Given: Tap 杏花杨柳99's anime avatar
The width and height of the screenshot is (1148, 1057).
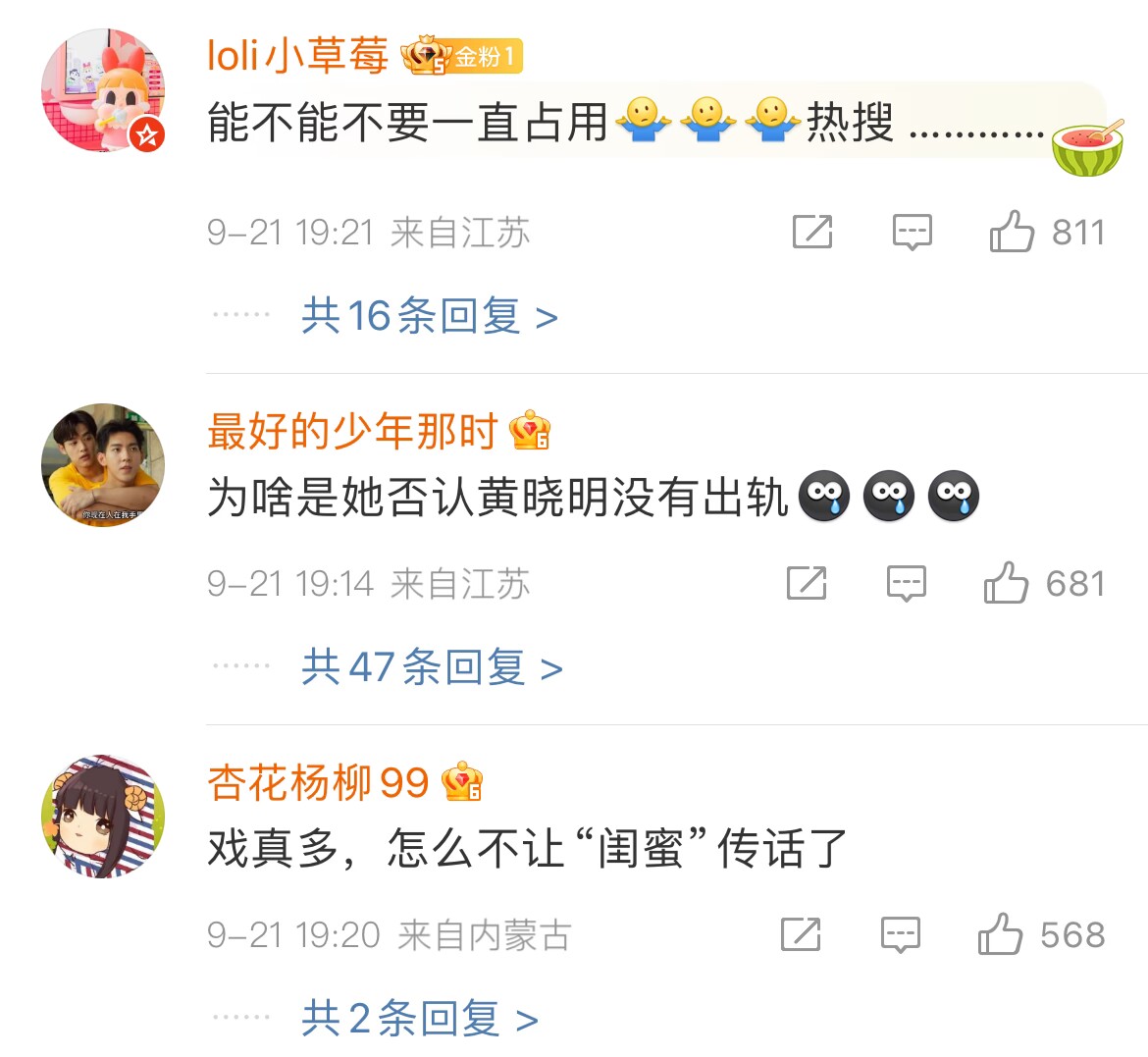Looking at the screenshot, I should 102,816.
